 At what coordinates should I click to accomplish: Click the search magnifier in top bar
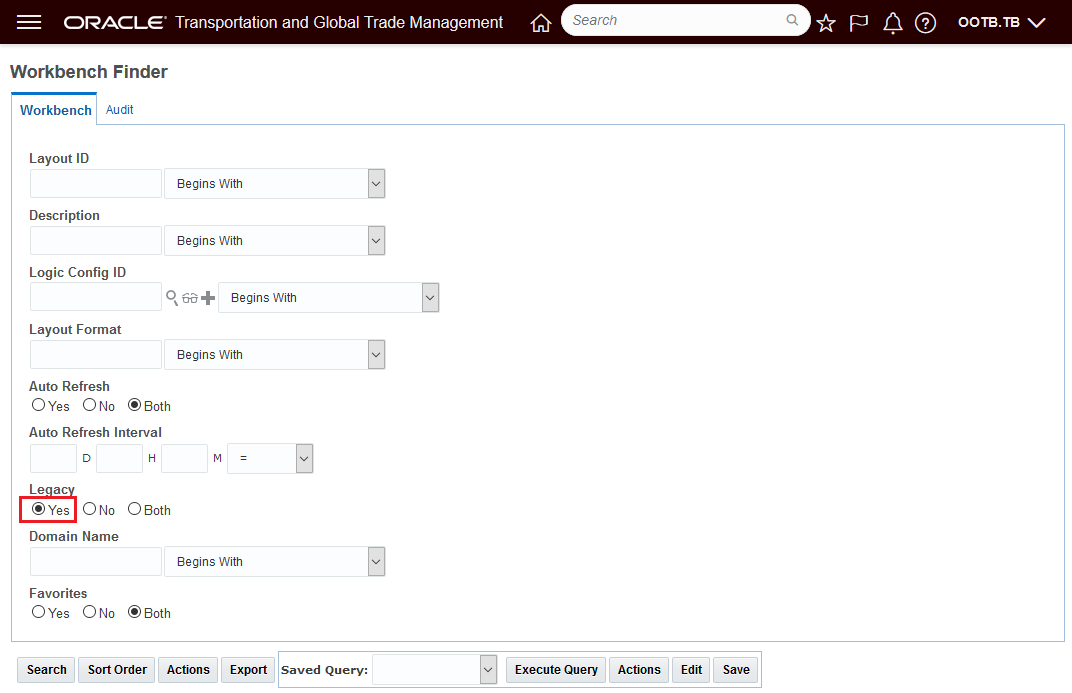(792, 20)
